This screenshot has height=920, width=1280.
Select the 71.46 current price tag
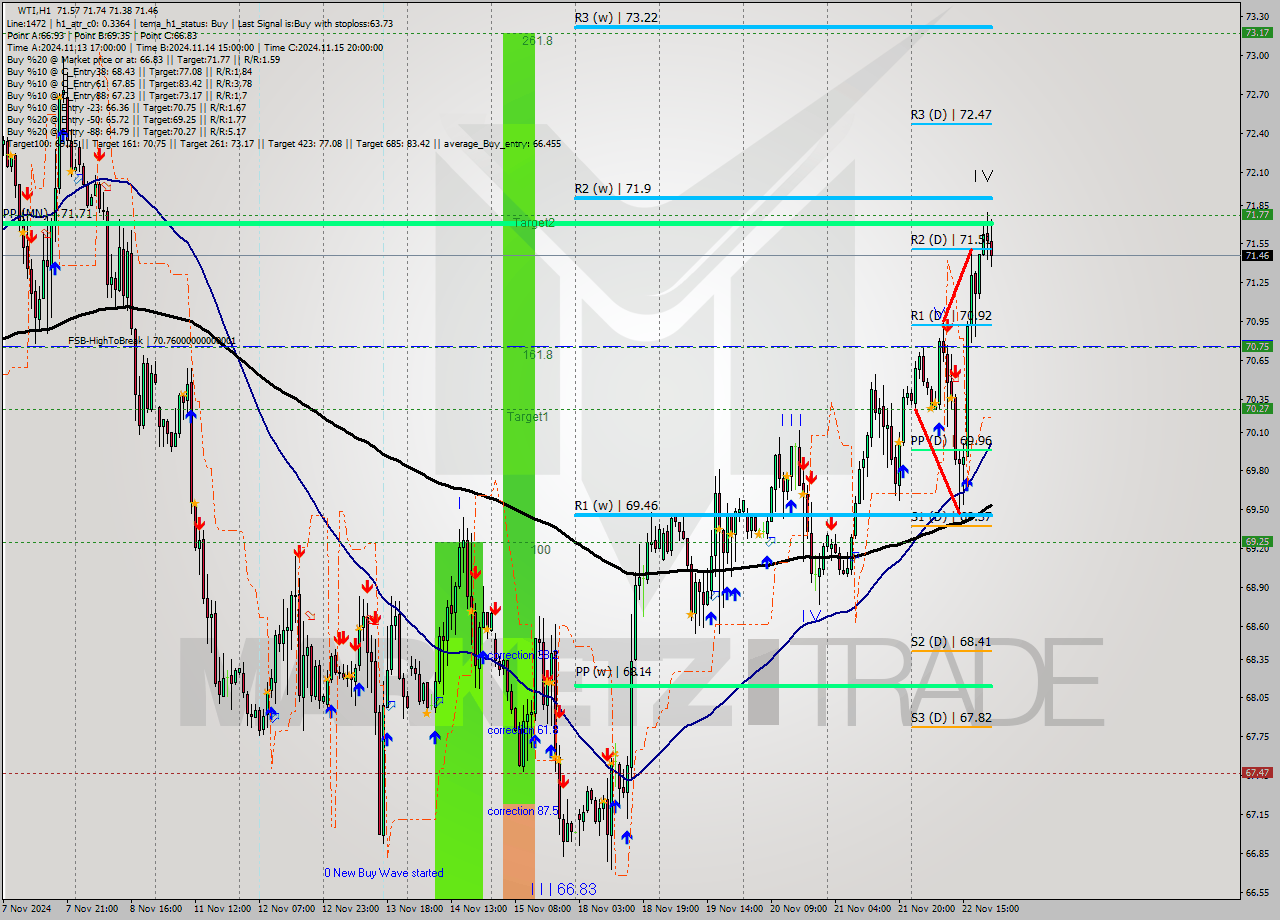pyautogui.click(x=1257, y=256)
